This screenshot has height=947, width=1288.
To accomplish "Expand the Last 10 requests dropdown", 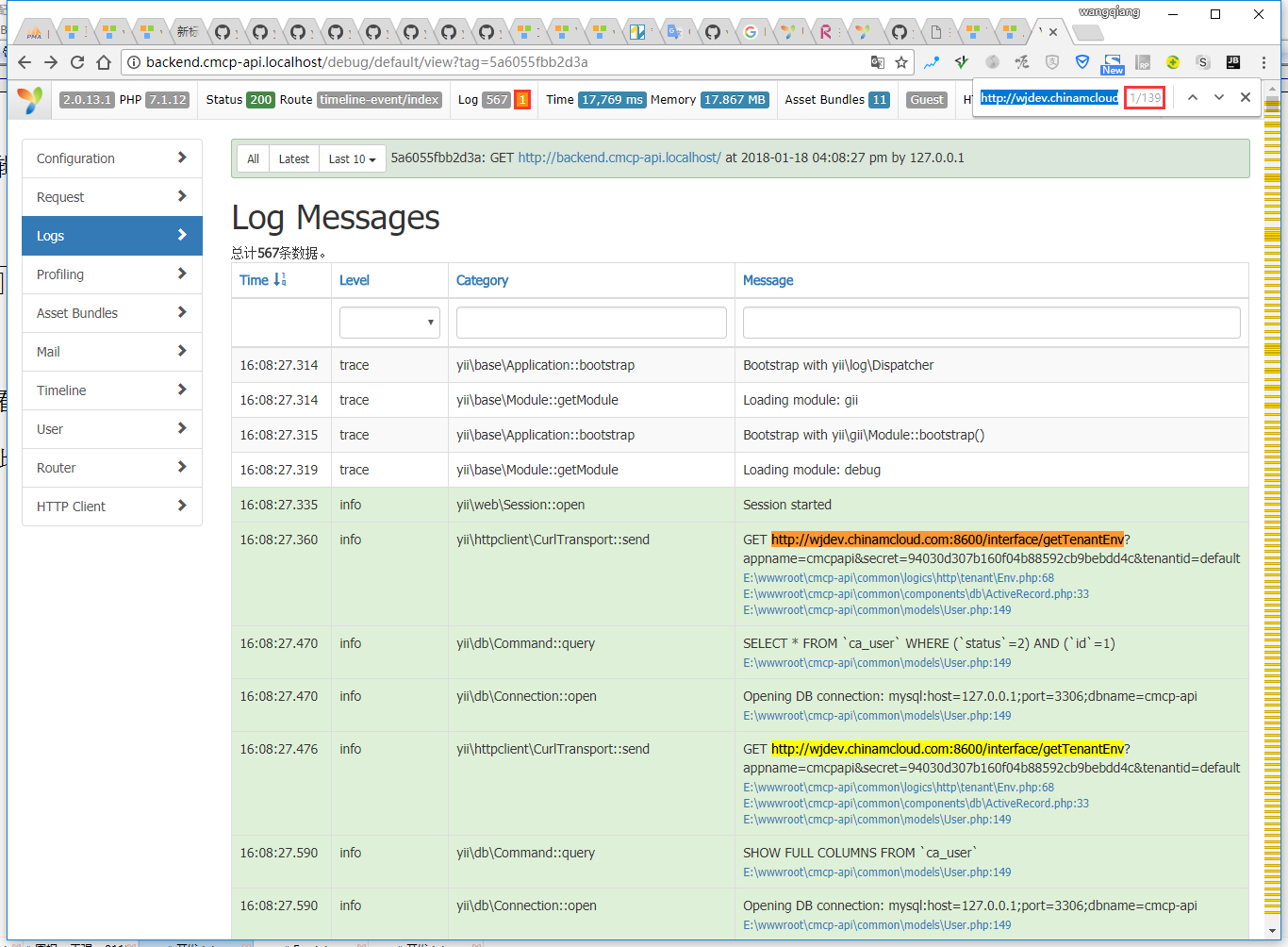I will [352, 159].
